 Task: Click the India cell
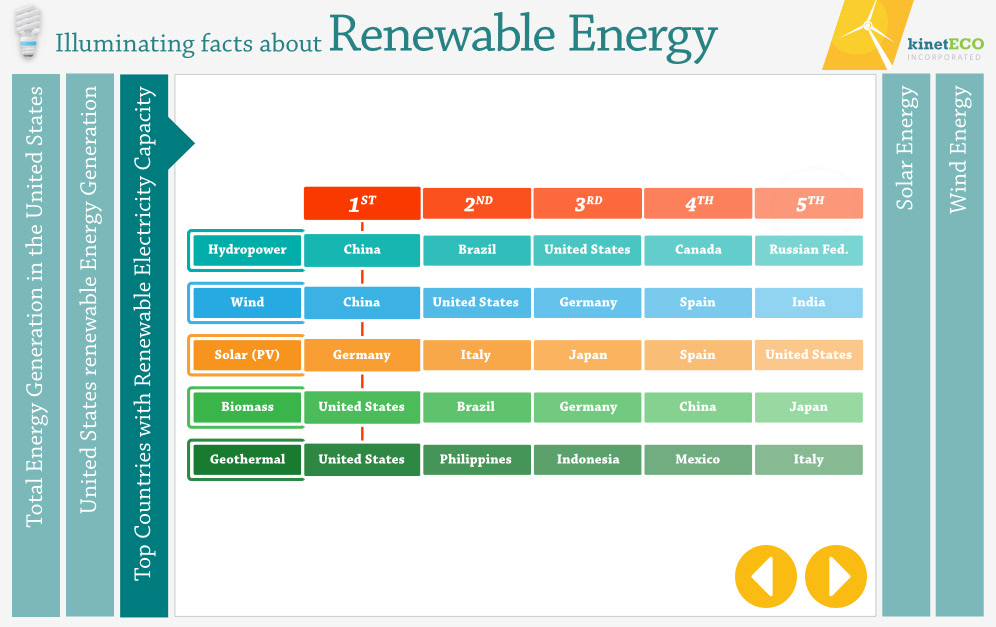pyautogui.click(x=809, y=302)
